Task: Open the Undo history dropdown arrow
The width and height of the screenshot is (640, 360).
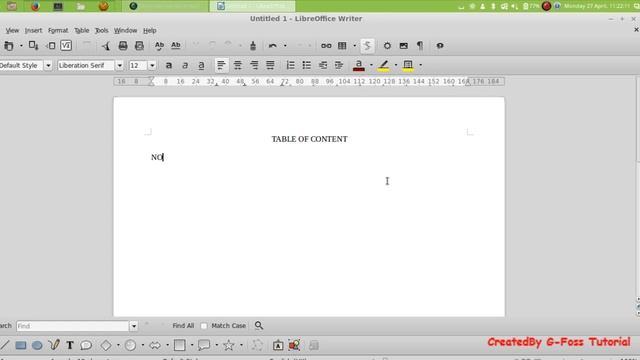Action: (285, 46)
